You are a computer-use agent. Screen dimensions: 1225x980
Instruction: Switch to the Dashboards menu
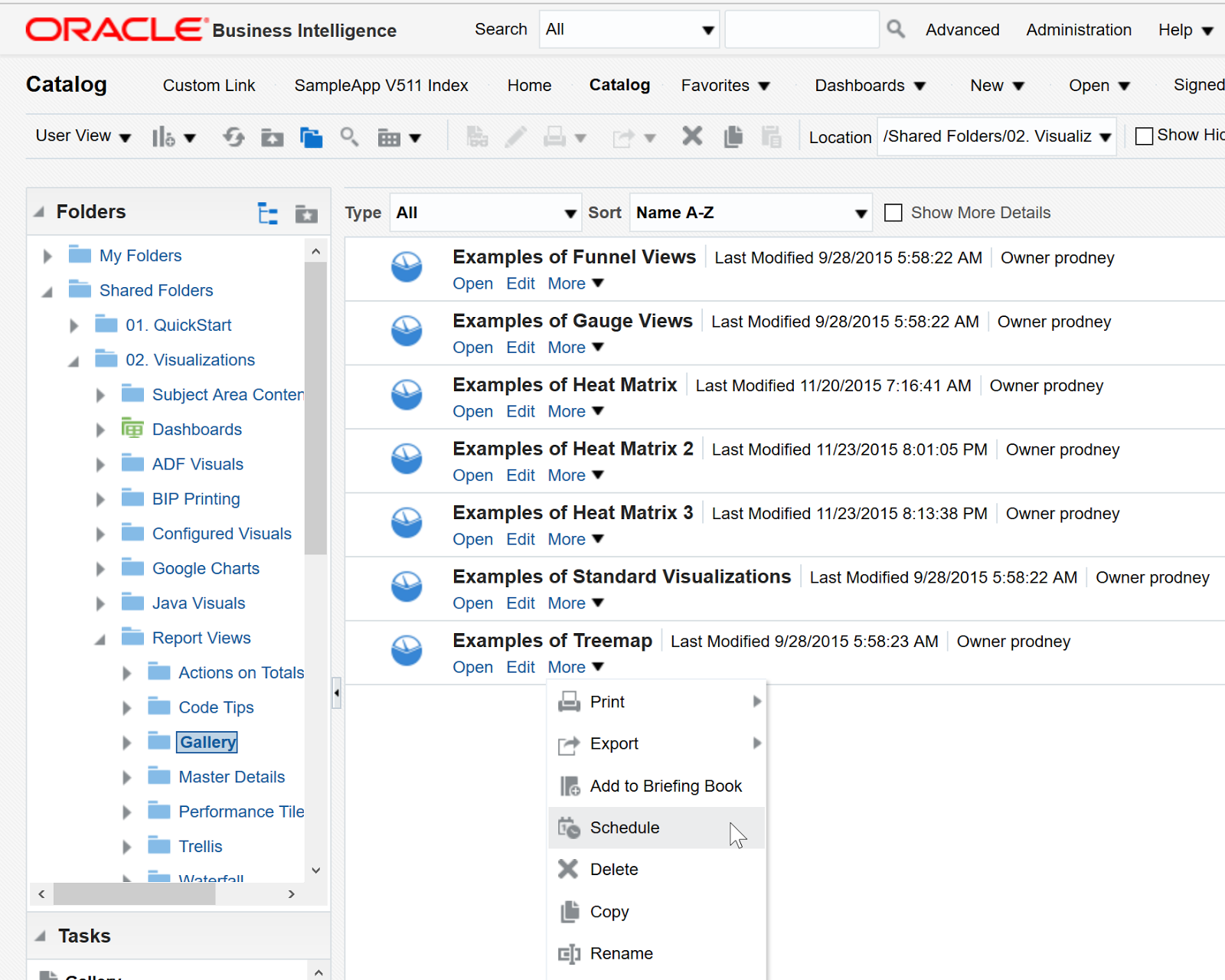pos(861,85)
